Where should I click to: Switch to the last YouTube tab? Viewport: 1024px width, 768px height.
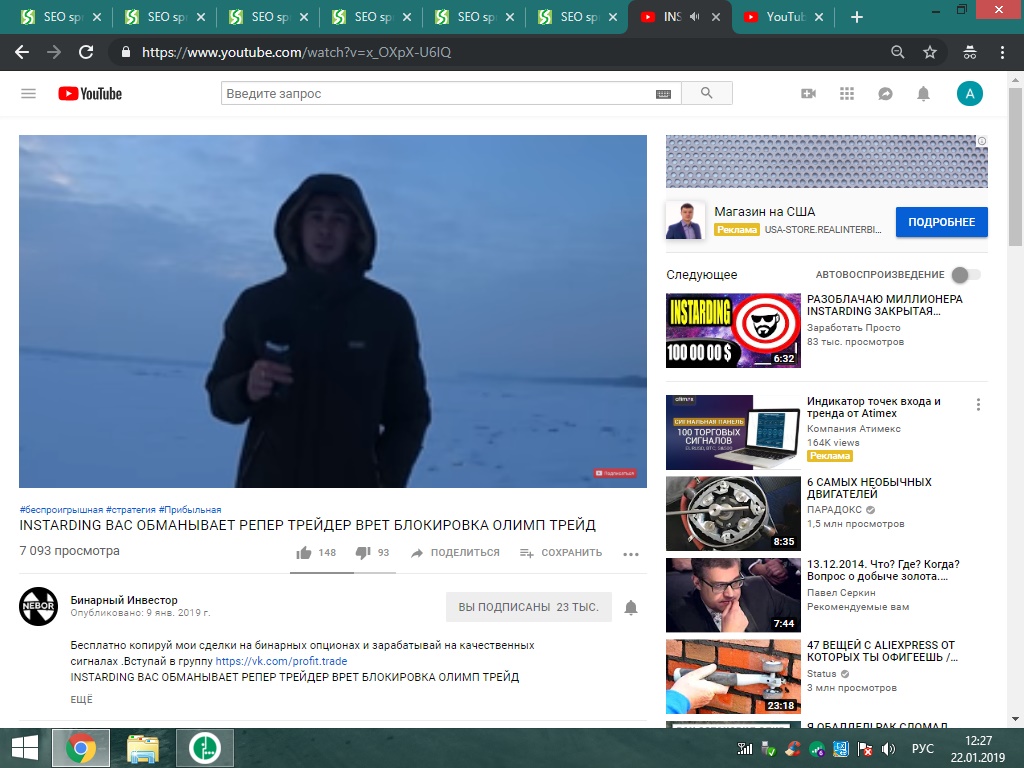(x=784, y=17)
